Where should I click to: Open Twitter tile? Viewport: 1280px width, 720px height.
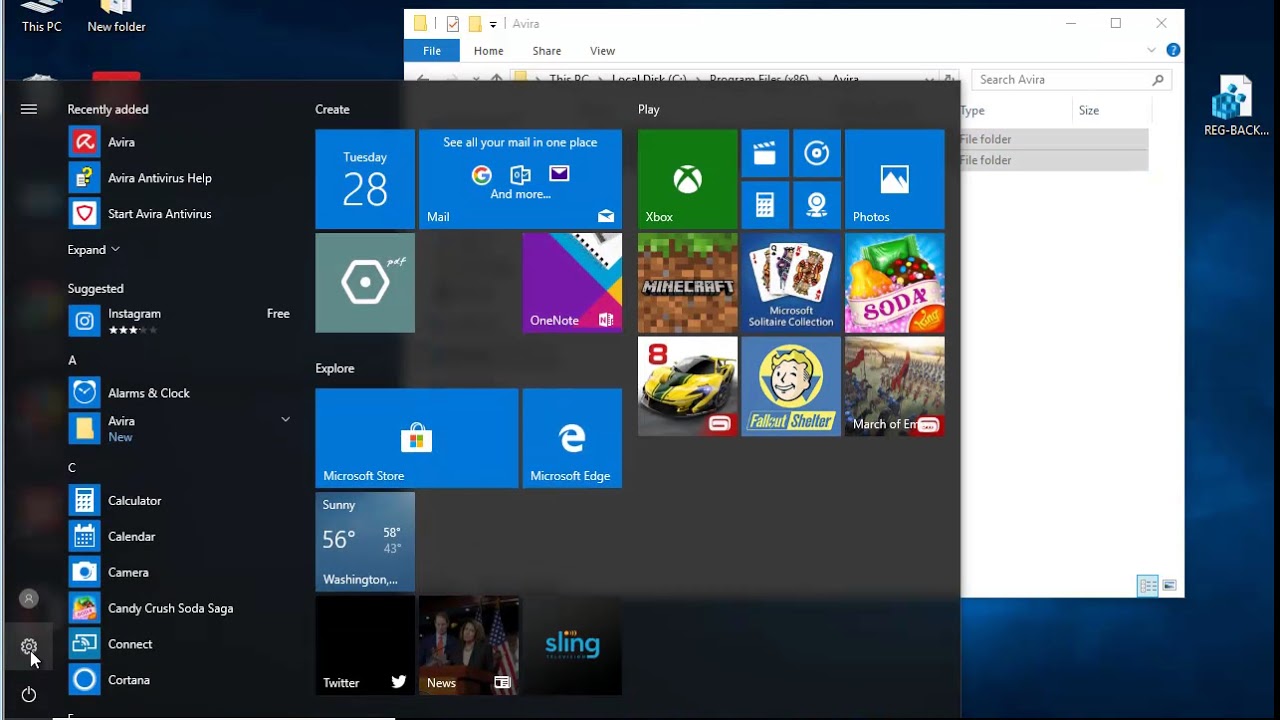[365, 645]
